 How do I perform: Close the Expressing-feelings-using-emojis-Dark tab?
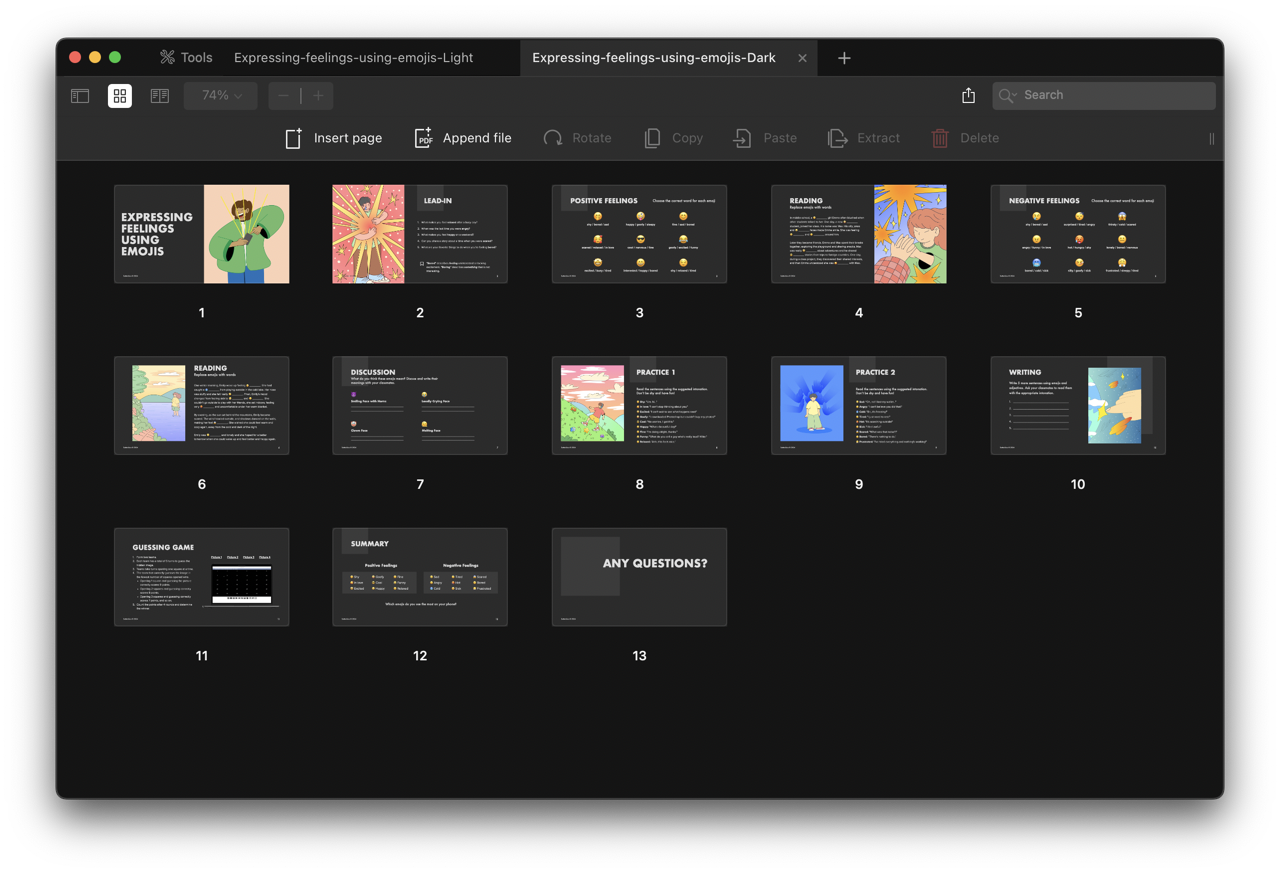tap(802, 58)
